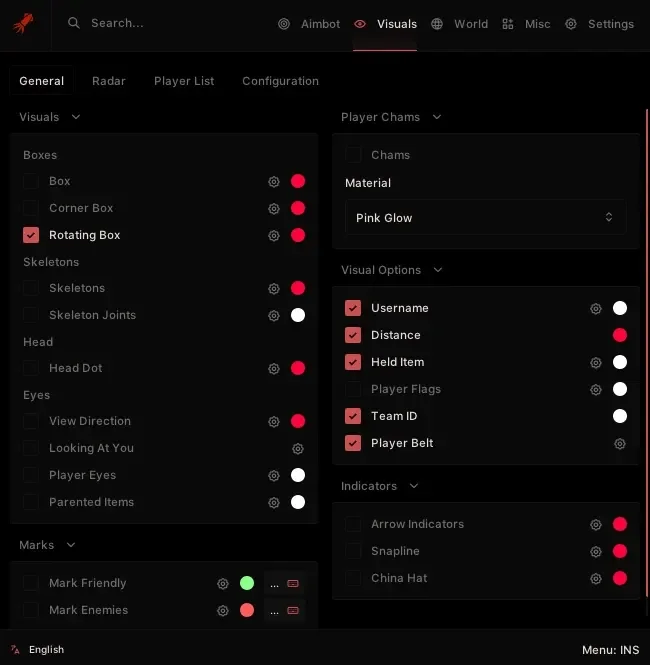Open settings gear for Snapline

[596, 552]
